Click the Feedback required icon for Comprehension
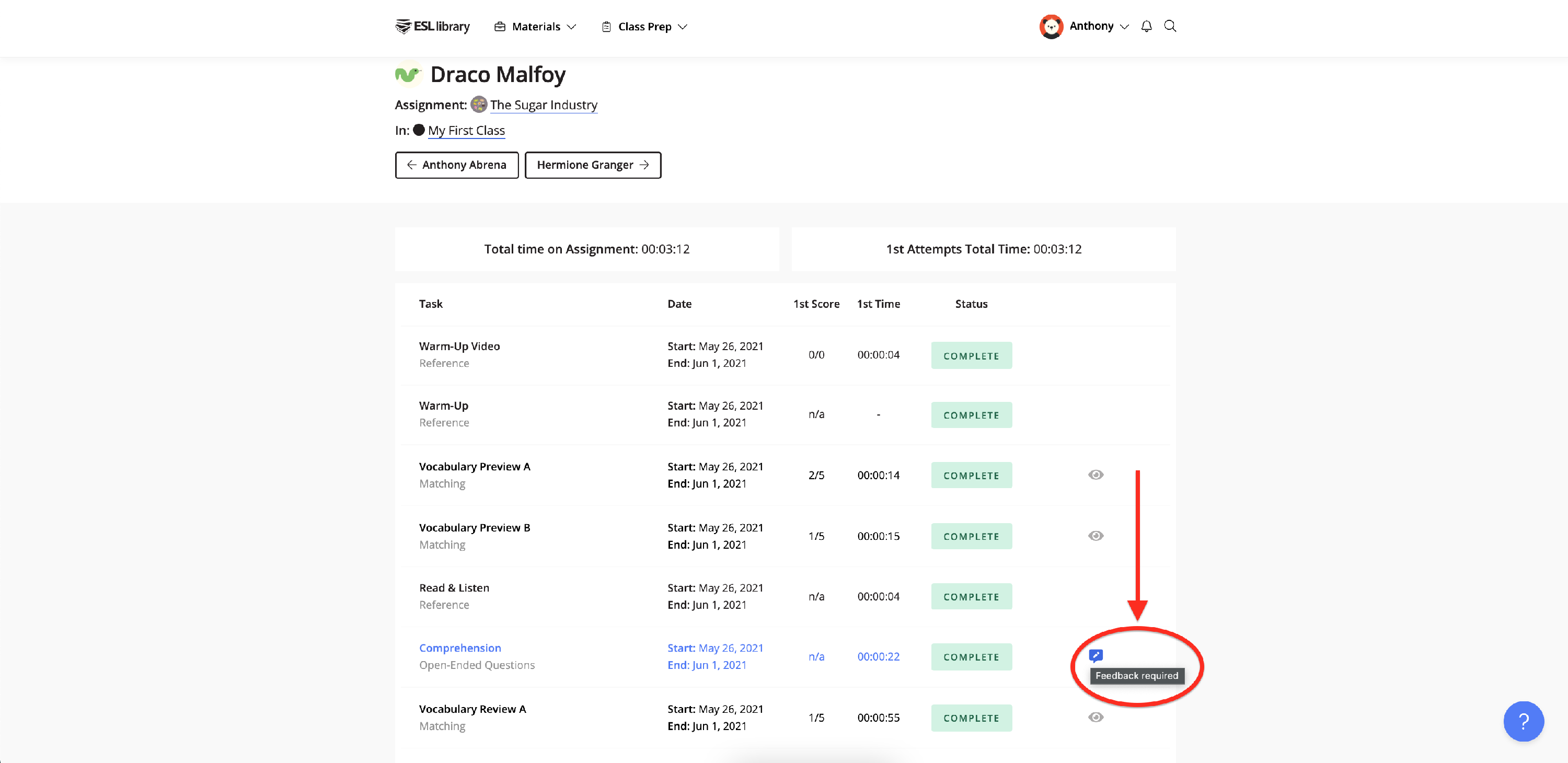Image resolution: width=1568 pixels, height=763 pixels. [x=1096, y=655]
